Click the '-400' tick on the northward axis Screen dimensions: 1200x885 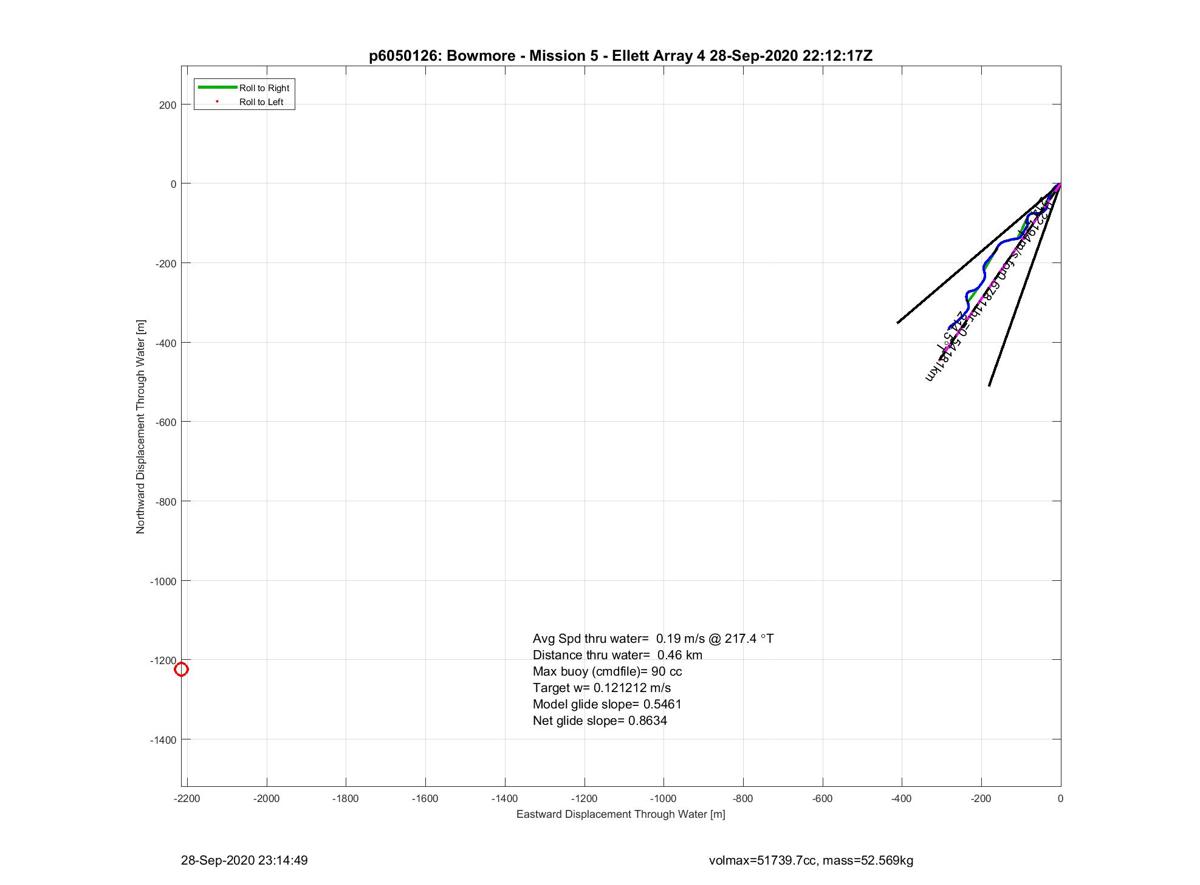click(x=165, y=343)
